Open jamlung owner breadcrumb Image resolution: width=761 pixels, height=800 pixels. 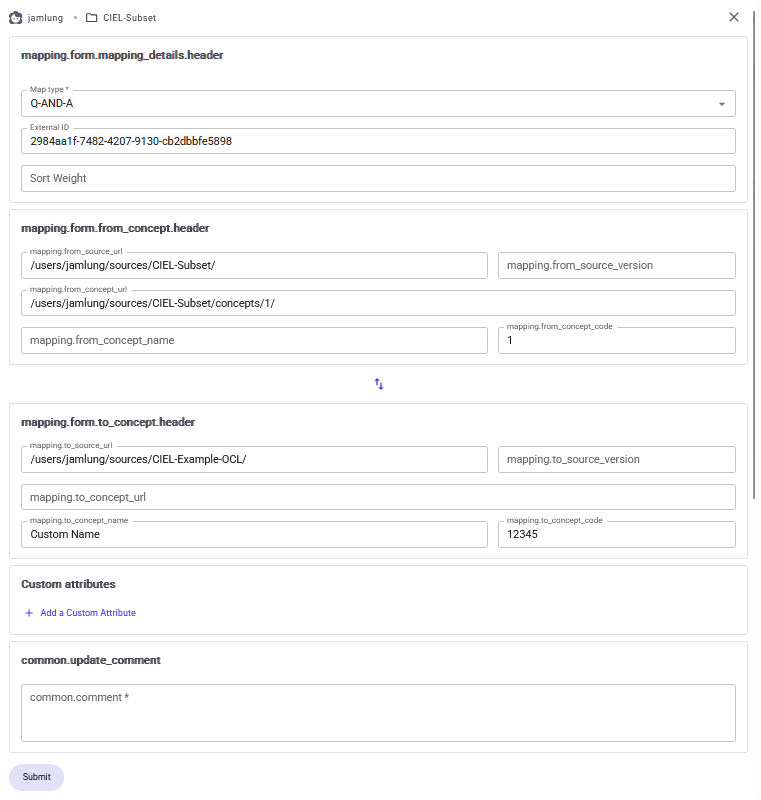(x=44, y=18)
